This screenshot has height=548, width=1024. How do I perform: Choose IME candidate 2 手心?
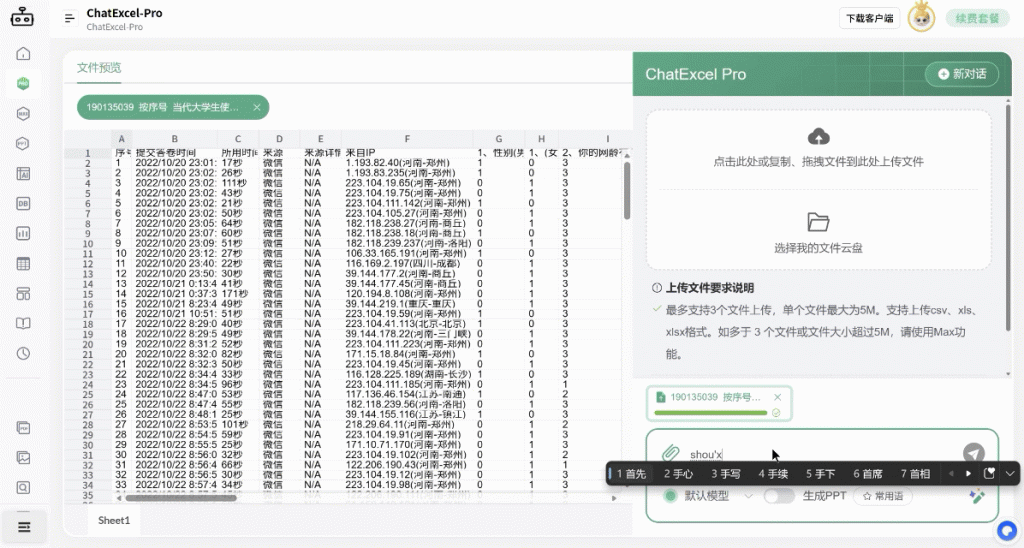click(679, 474)
